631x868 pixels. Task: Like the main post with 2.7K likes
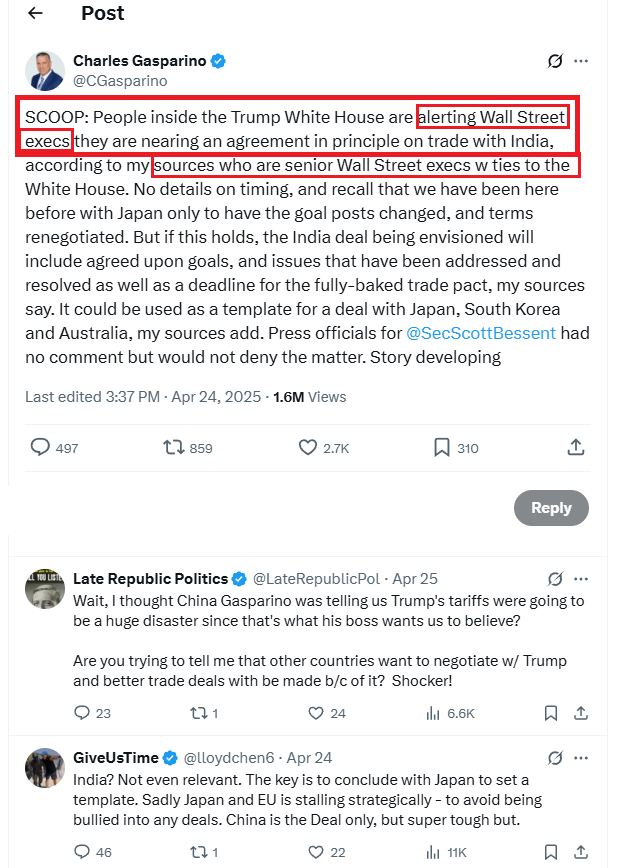coord(306,448)
